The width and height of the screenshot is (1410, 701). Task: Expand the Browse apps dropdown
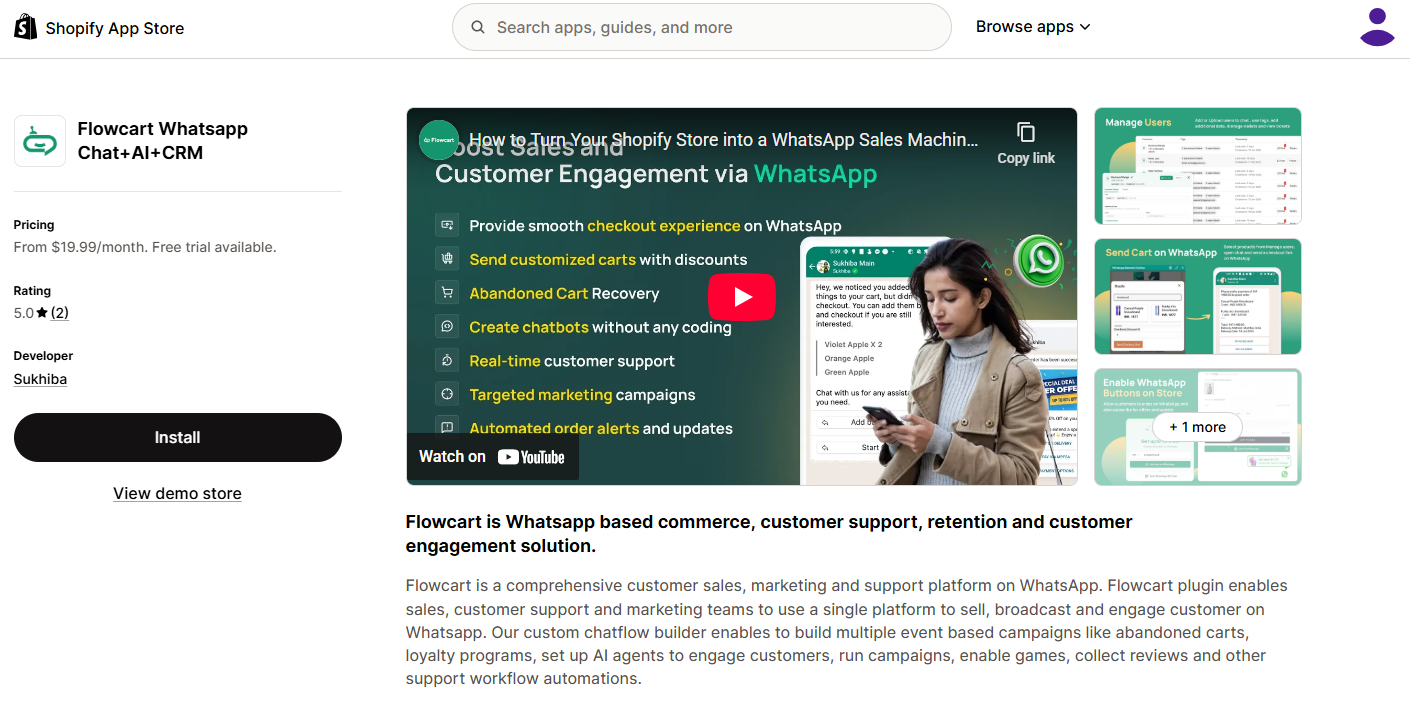pyautogui.click(x=1033, y=27)
